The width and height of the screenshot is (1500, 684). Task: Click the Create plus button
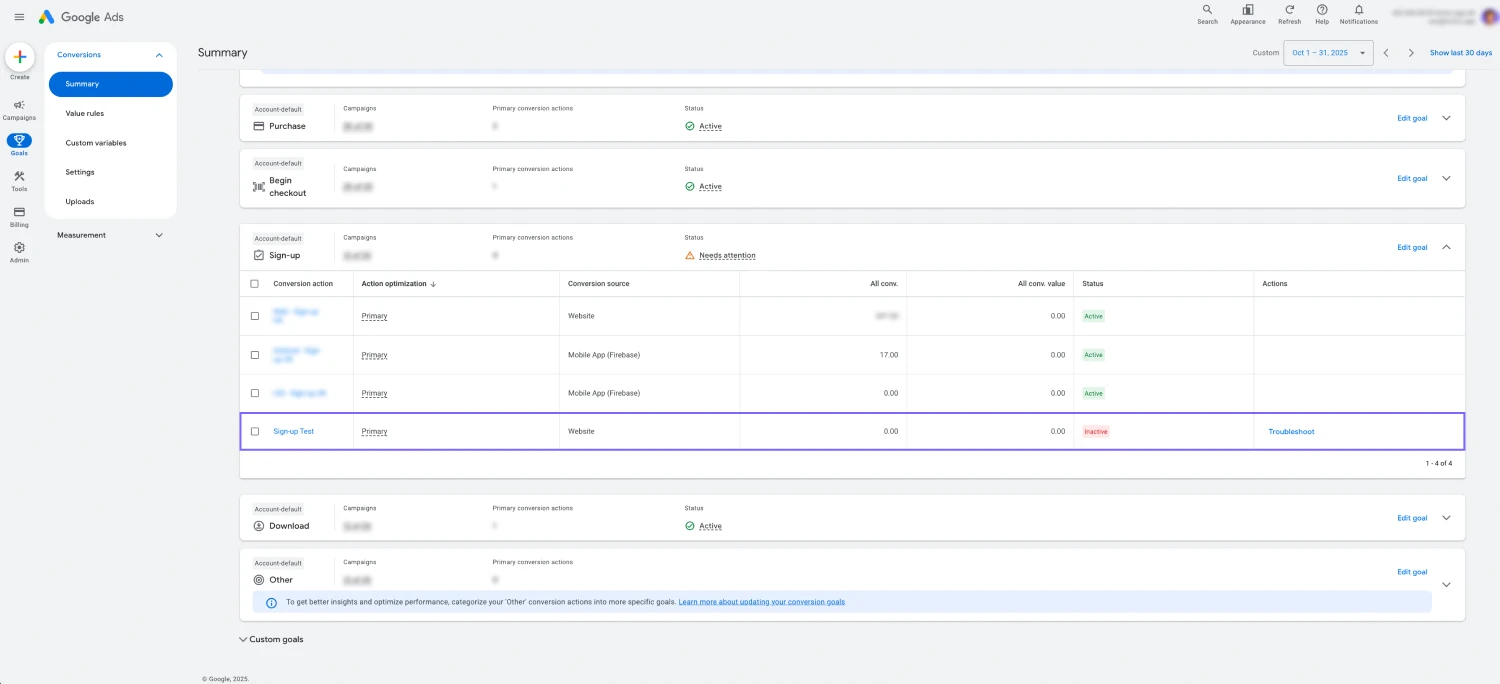coord(19,58)
